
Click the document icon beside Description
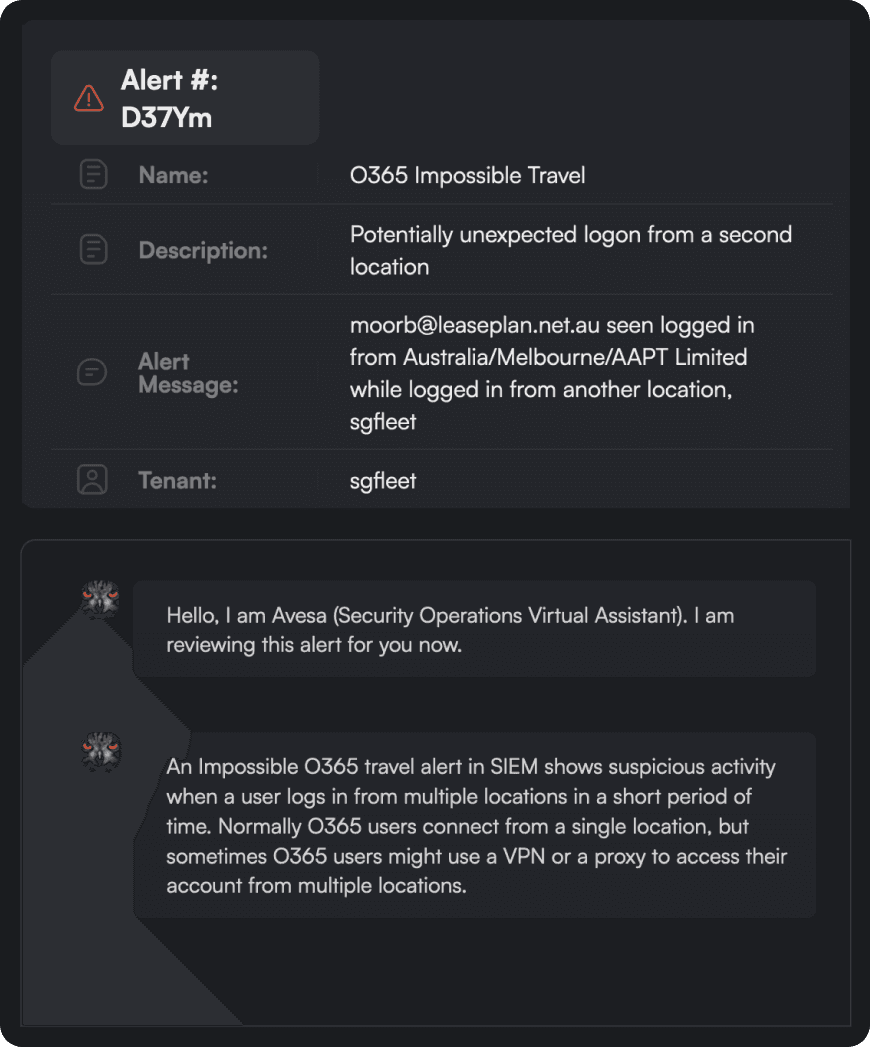click(x=93, y=249)
